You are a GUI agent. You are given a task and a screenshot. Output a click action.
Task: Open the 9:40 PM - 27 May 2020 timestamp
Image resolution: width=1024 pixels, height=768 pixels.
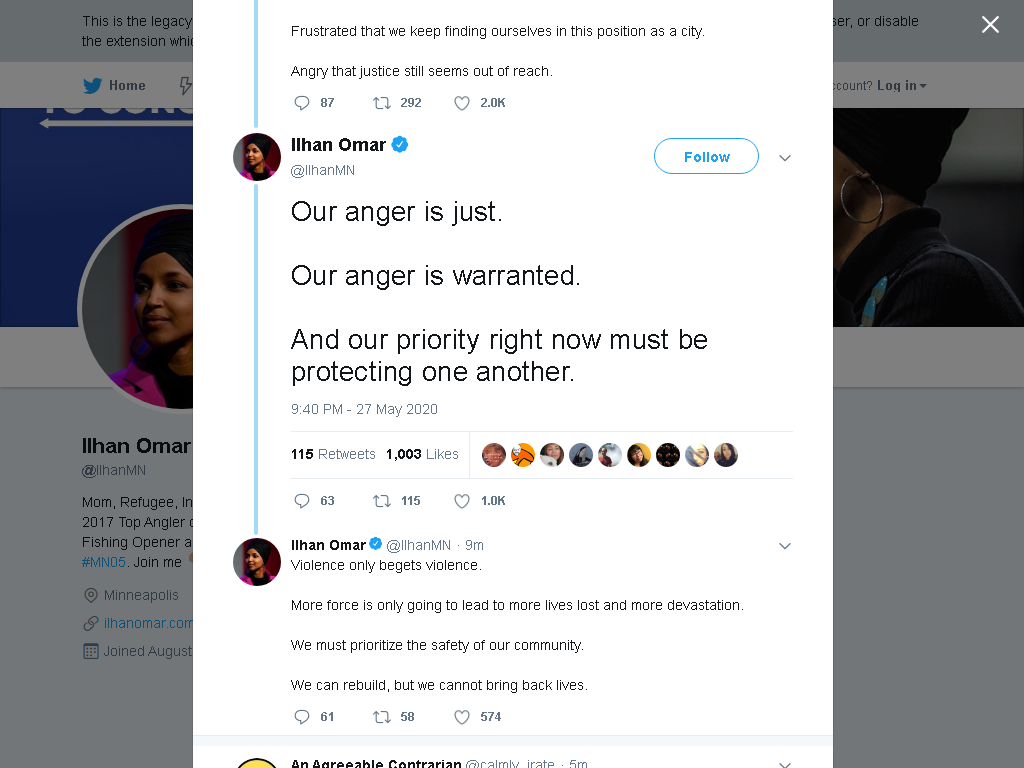pos(364,409)
